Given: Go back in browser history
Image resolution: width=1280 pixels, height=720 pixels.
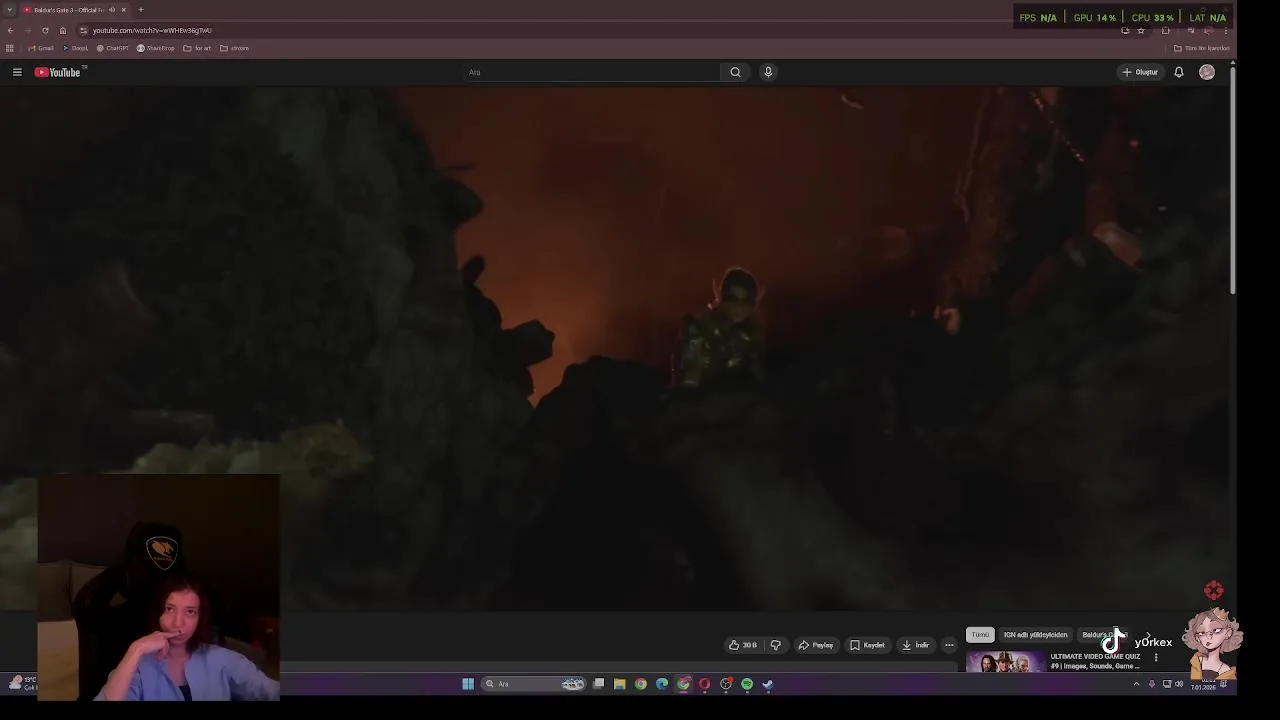Looking at the screenshot, I should (10, 30).
